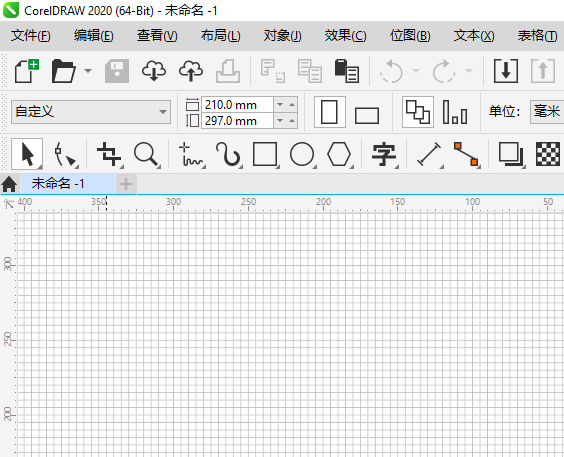The height and width of the screenshot is (457, 564).
Task: Create a new document with New icon
Action: coord(27,71)
